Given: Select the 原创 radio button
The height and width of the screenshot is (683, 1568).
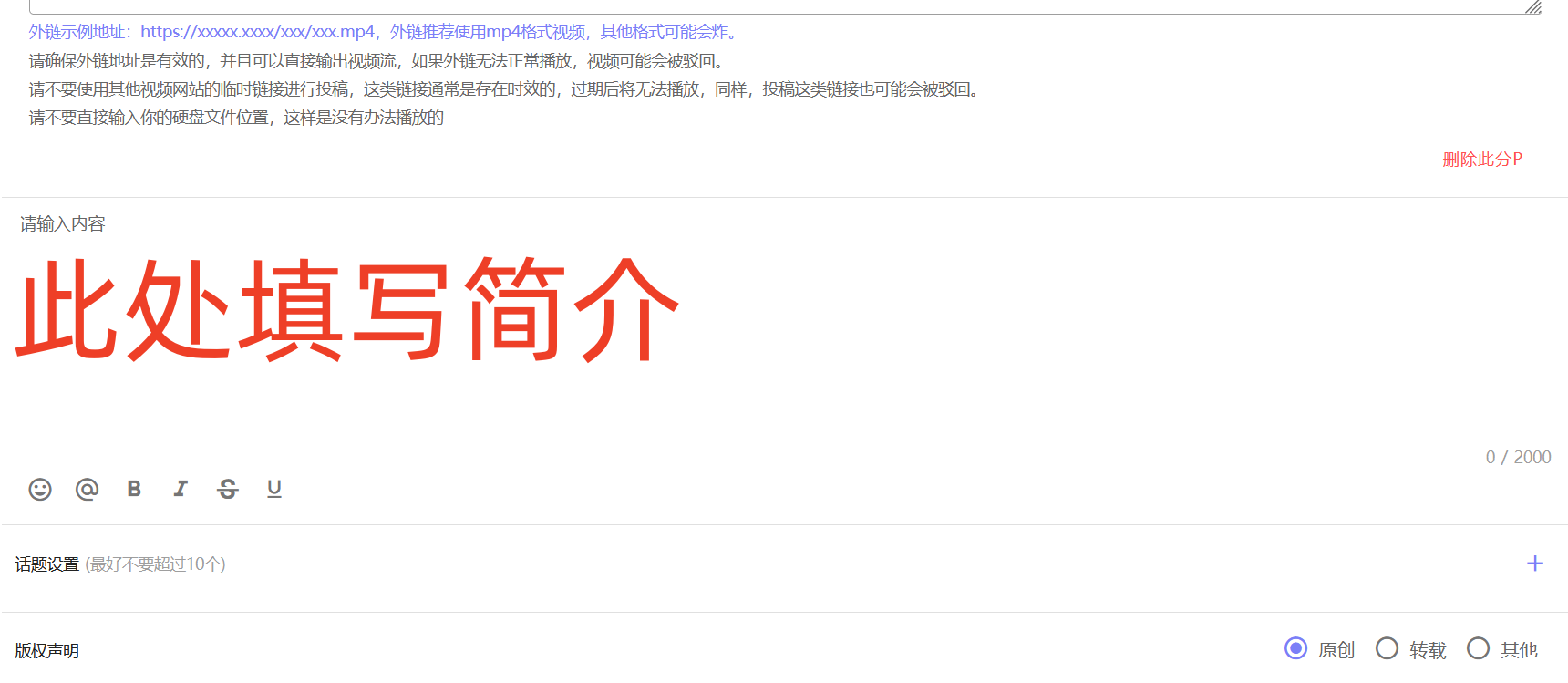Looking at the screenshot, I should pos(1295,648).
